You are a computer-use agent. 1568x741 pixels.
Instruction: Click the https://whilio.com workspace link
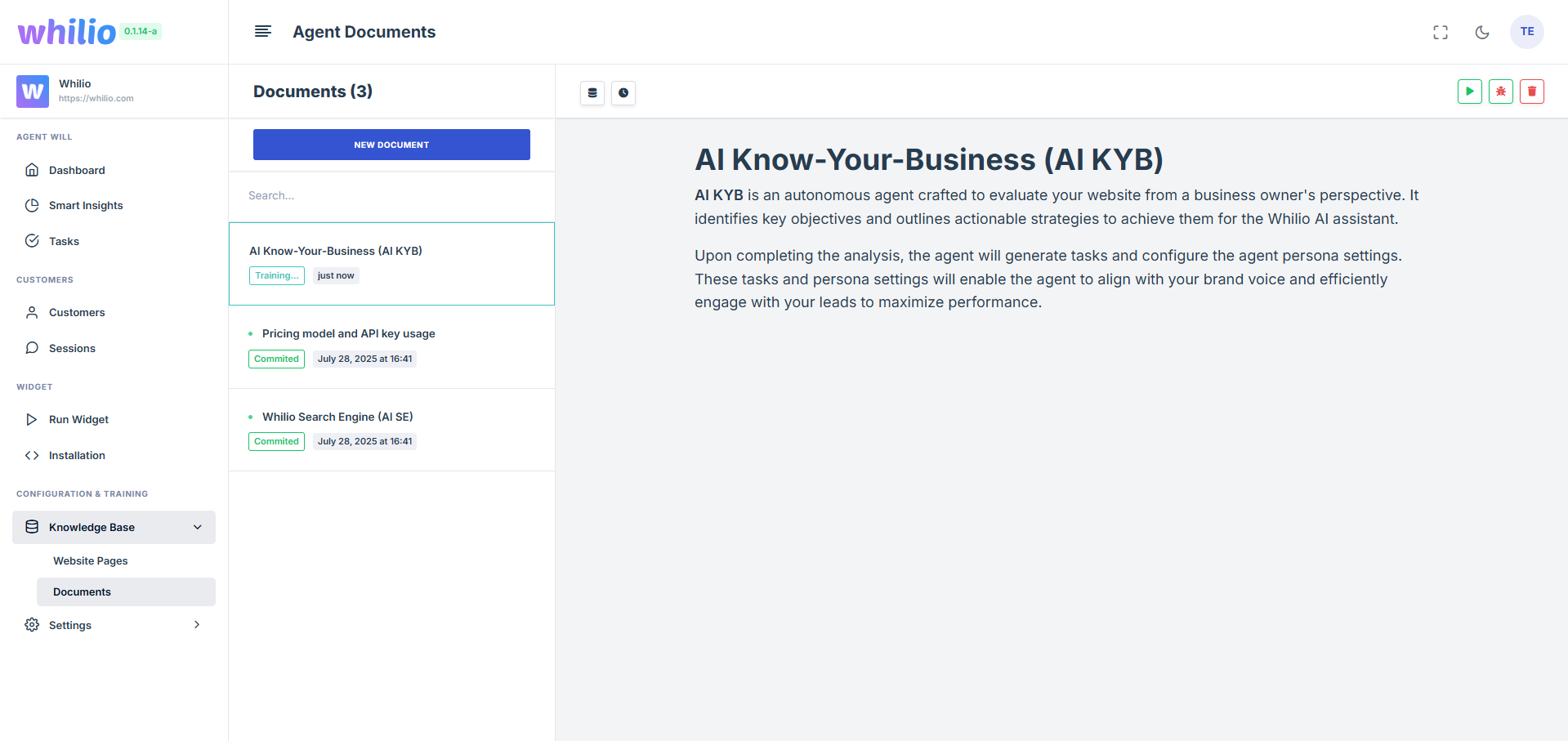[x=96, y=98]
